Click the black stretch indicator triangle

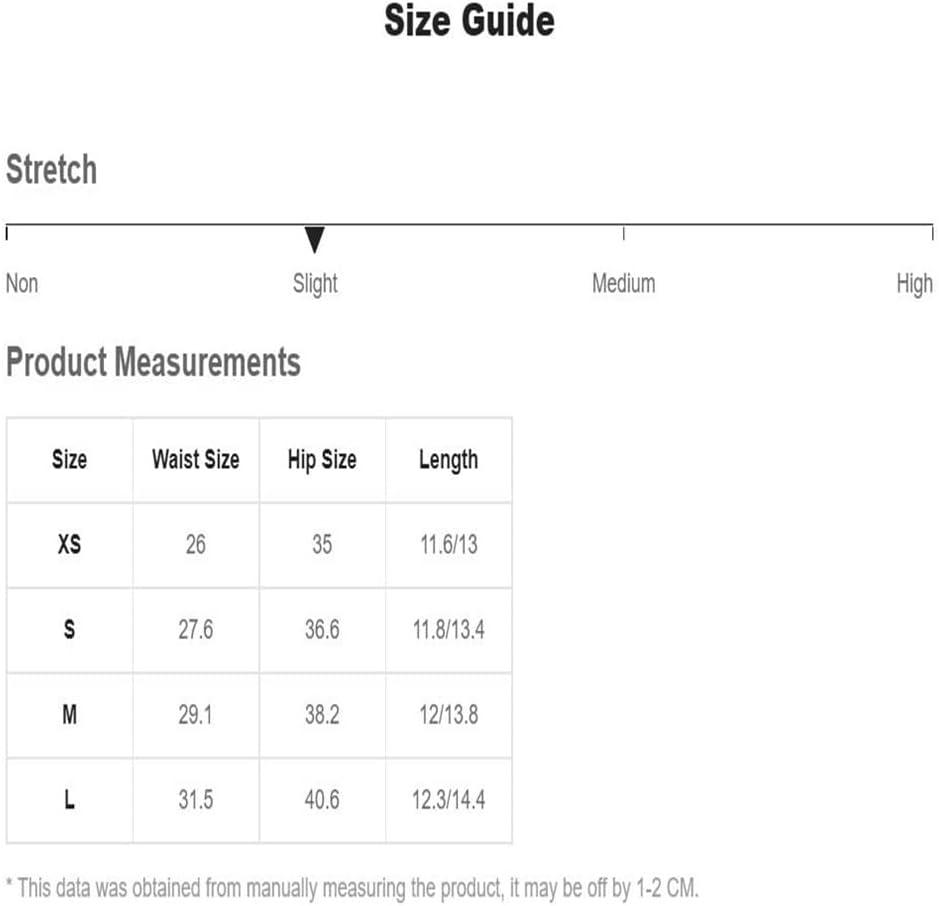click(314, 240)
